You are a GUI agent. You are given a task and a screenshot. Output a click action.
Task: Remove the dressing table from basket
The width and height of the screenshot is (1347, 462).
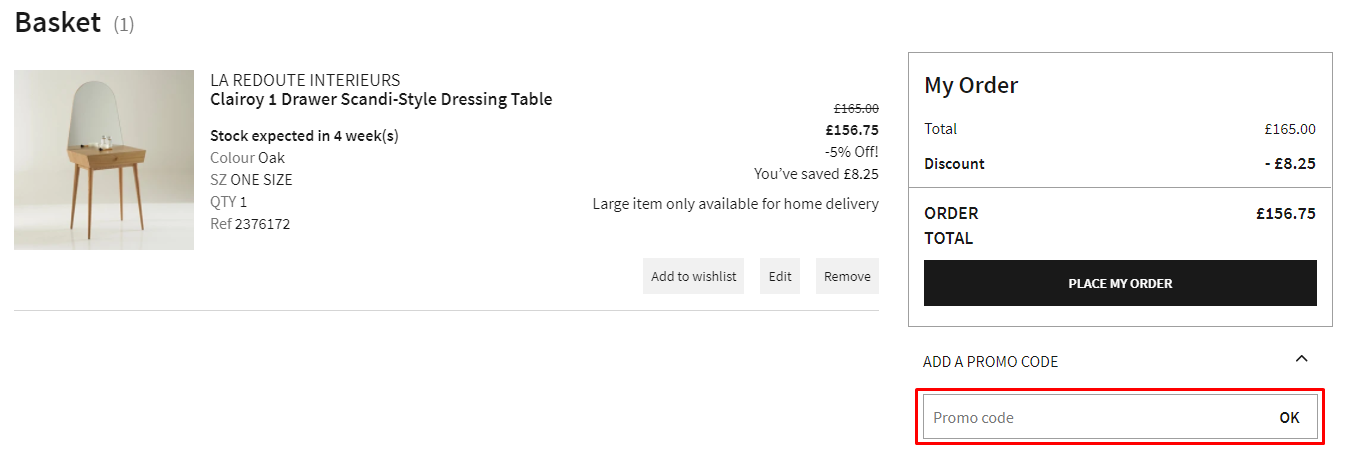(847, 276)
